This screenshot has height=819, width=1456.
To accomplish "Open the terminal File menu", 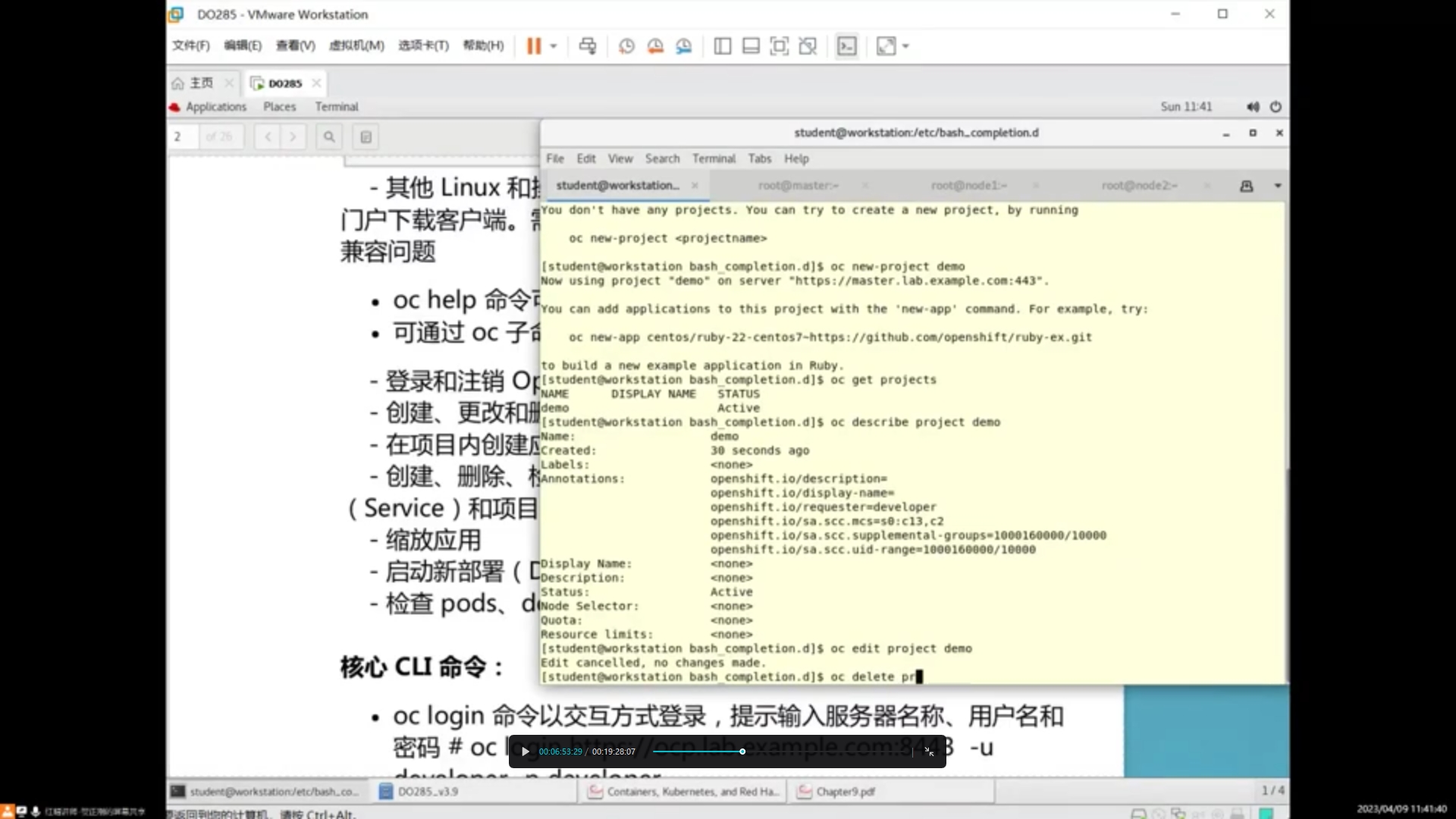I will click(555, 158).
